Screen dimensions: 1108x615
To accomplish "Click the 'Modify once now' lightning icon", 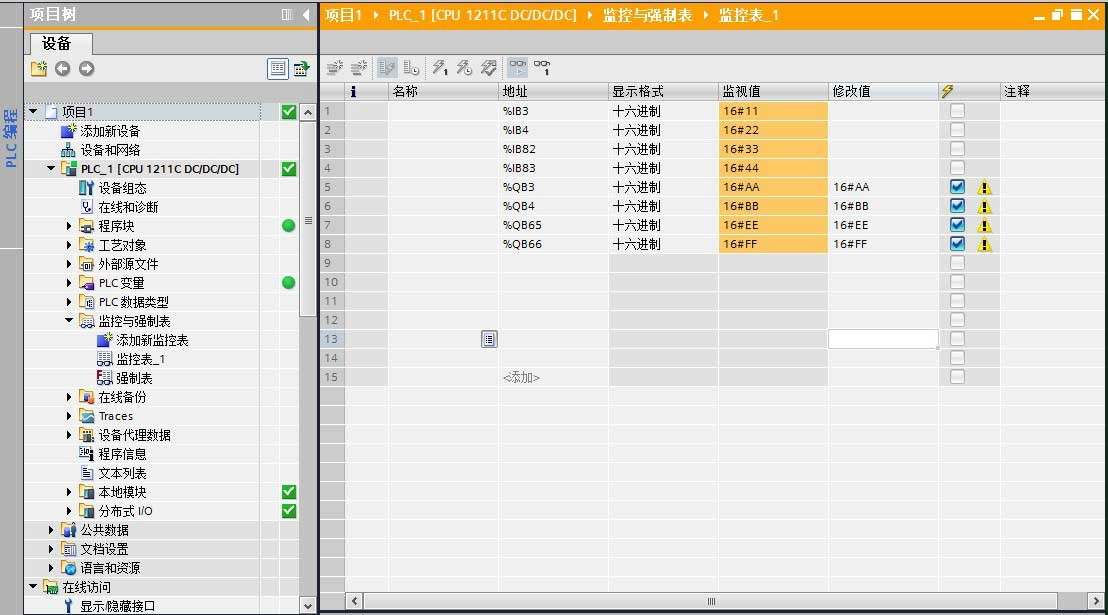I will click(439, 68).
